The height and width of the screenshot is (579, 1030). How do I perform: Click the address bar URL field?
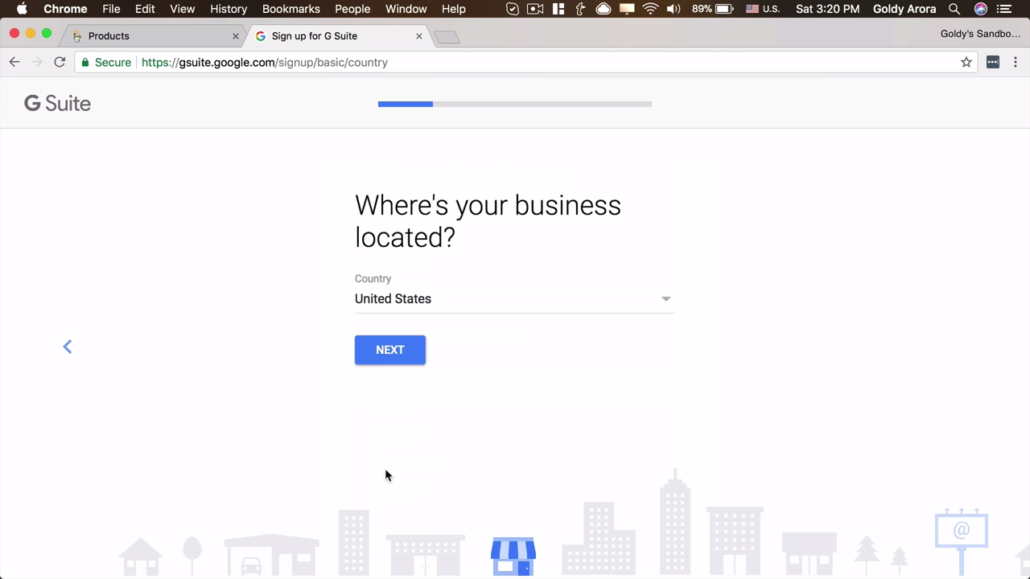coord(526,62)
